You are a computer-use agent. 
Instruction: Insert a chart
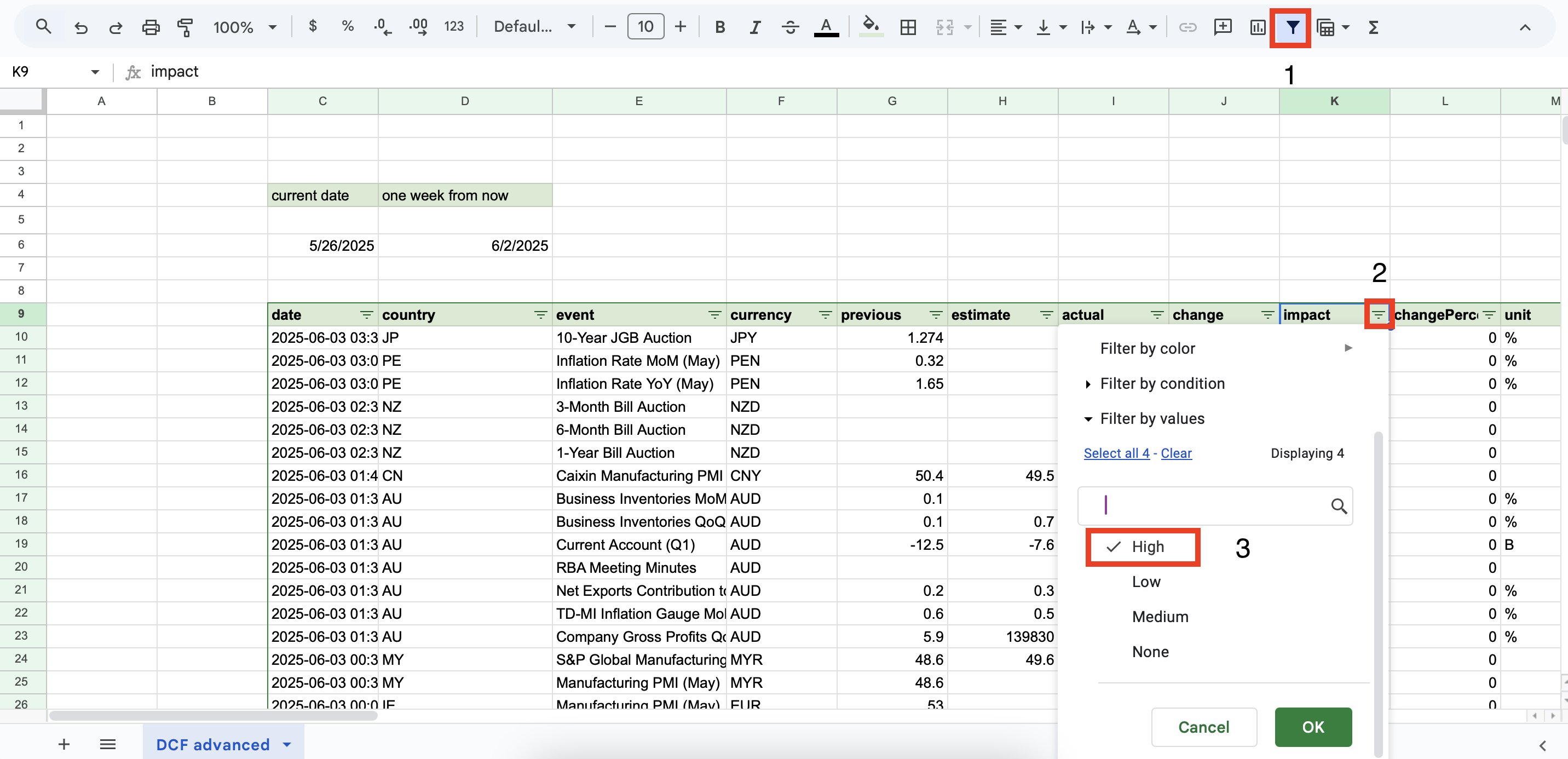[x=1258, y=27]
